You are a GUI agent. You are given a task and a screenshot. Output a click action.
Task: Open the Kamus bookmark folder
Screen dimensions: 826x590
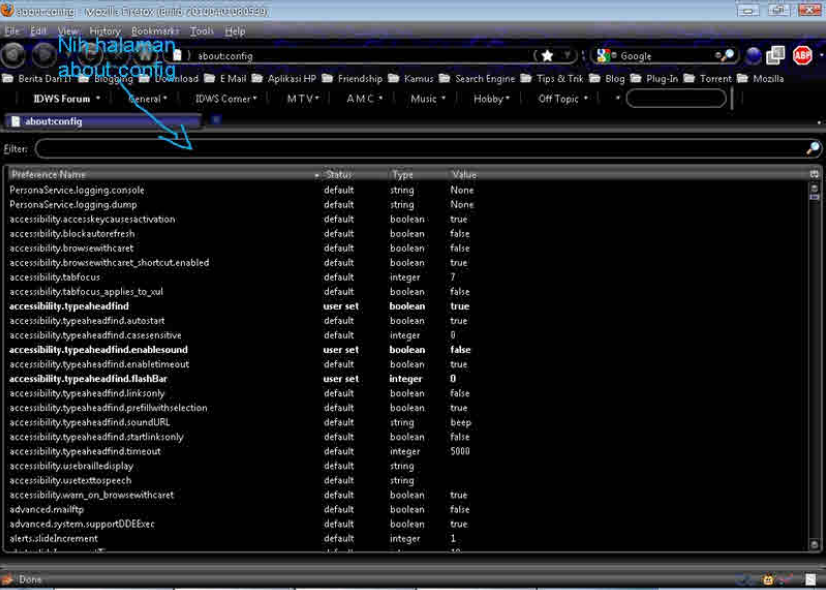click(411, 78)
